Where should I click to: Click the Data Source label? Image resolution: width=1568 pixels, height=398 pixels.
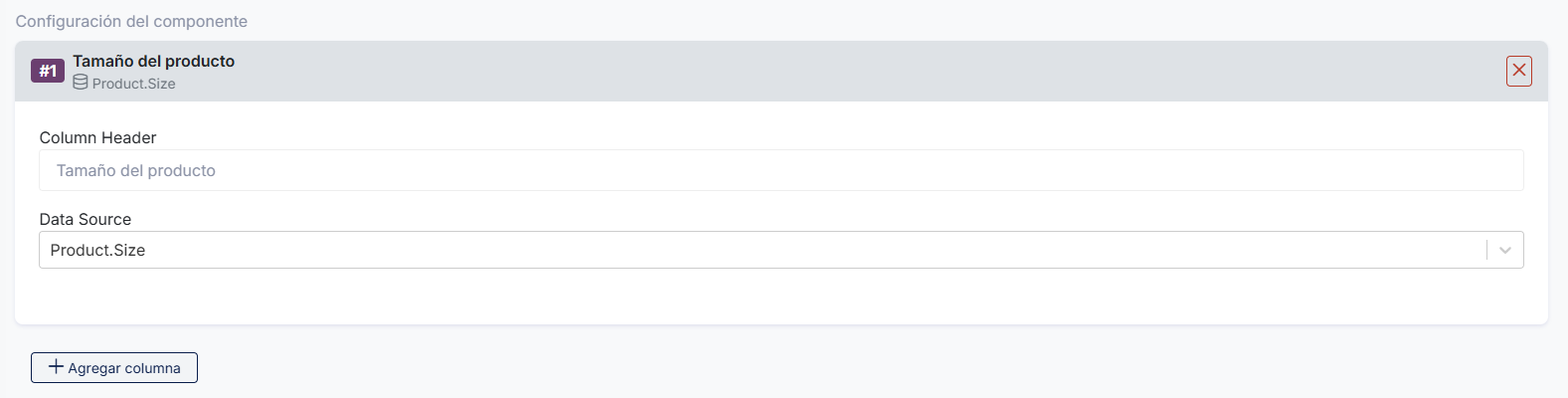pos(86,219)
